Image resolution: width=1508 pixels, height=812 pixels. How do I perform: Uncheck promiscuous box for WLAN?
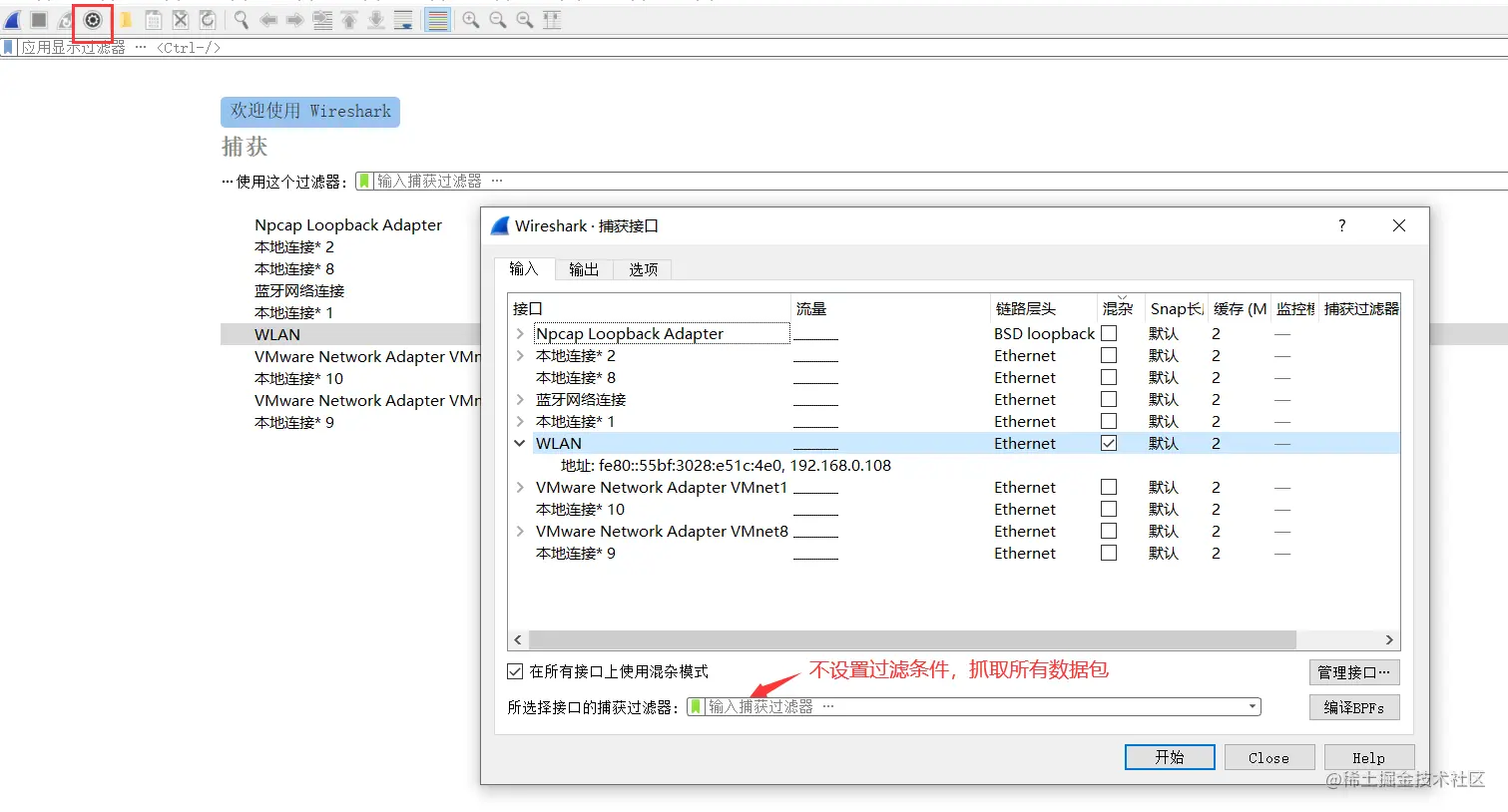(x=1109, y=443)
